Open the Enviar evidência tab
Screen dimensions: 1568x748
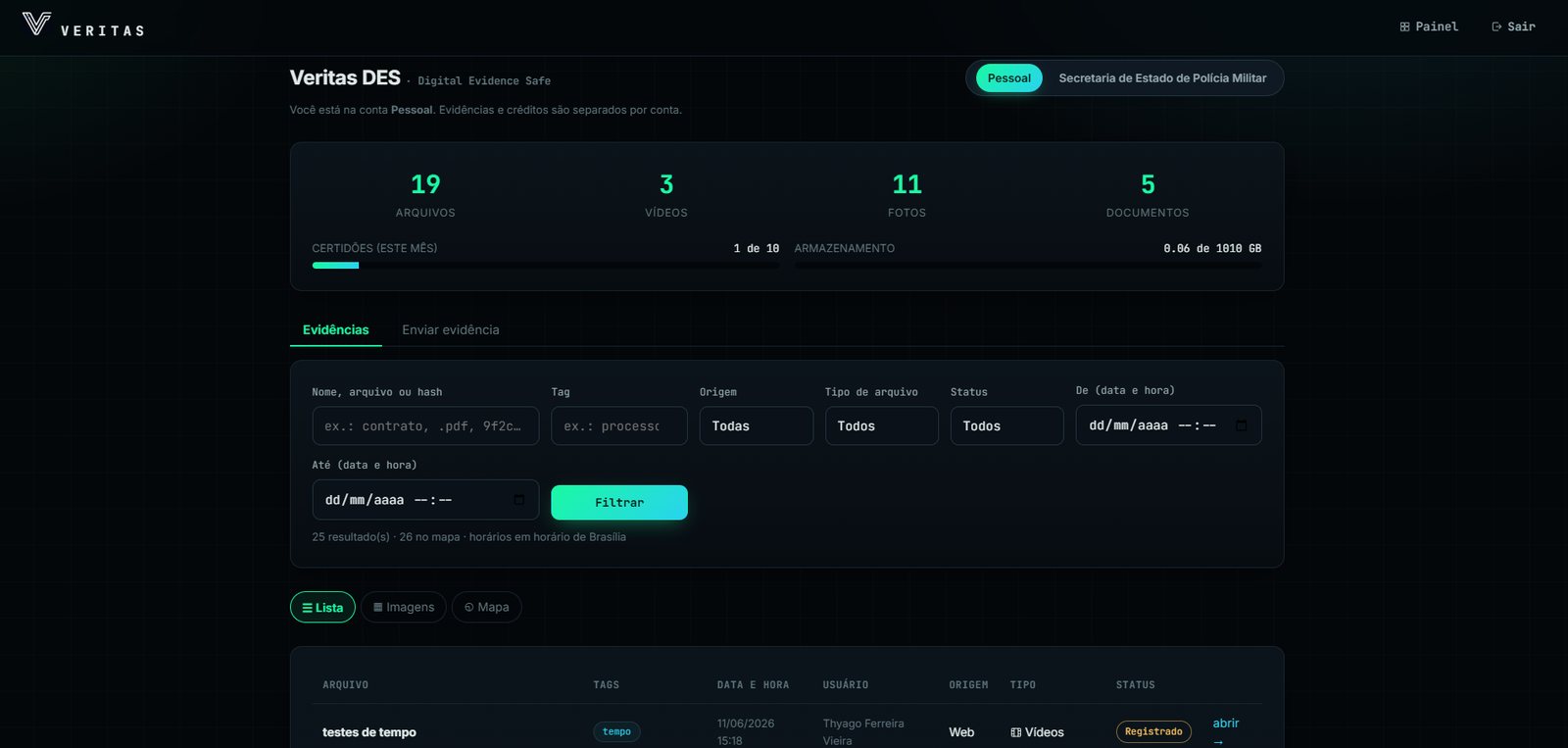pyautogui.click(x=451, y=330)
